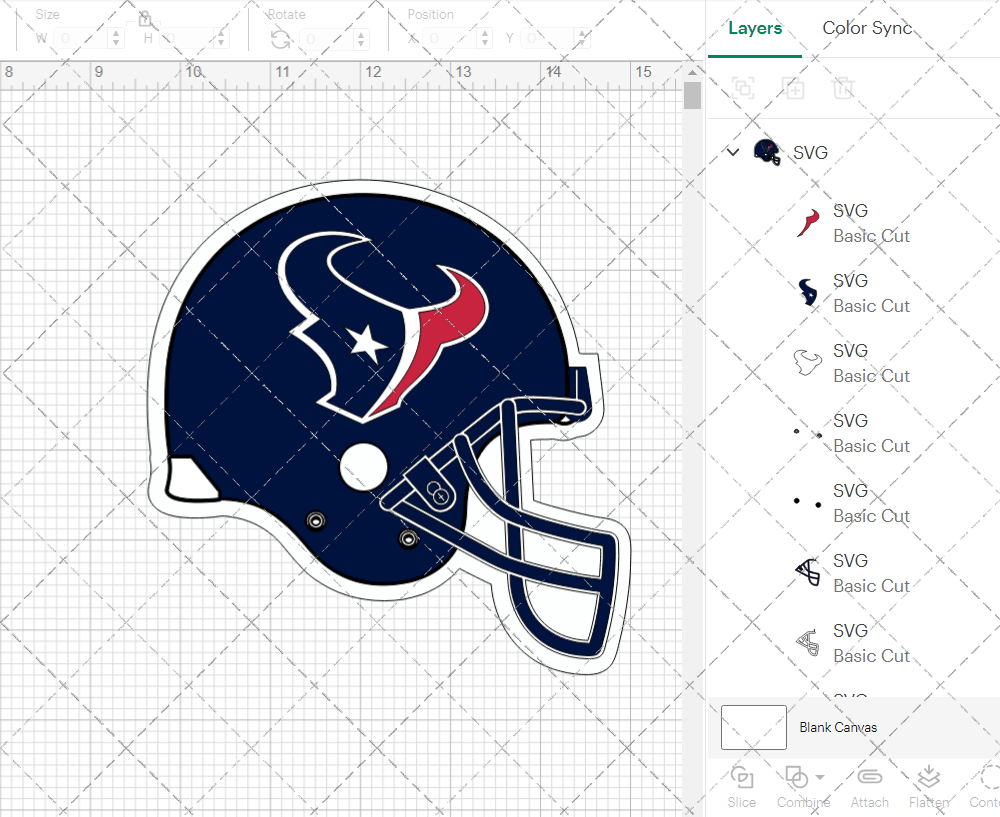Select the gray rivets SVG layer
Viewport: 1000px width, 817px height.
(853, 434)
